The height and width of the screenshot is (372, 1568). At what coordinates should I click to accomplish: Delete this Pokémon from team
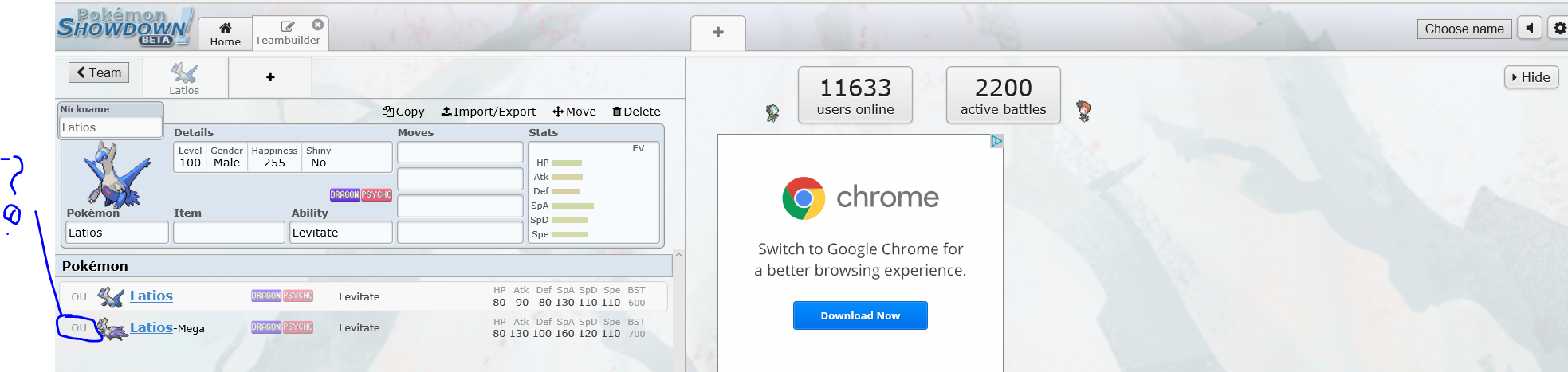coord(636,112)
